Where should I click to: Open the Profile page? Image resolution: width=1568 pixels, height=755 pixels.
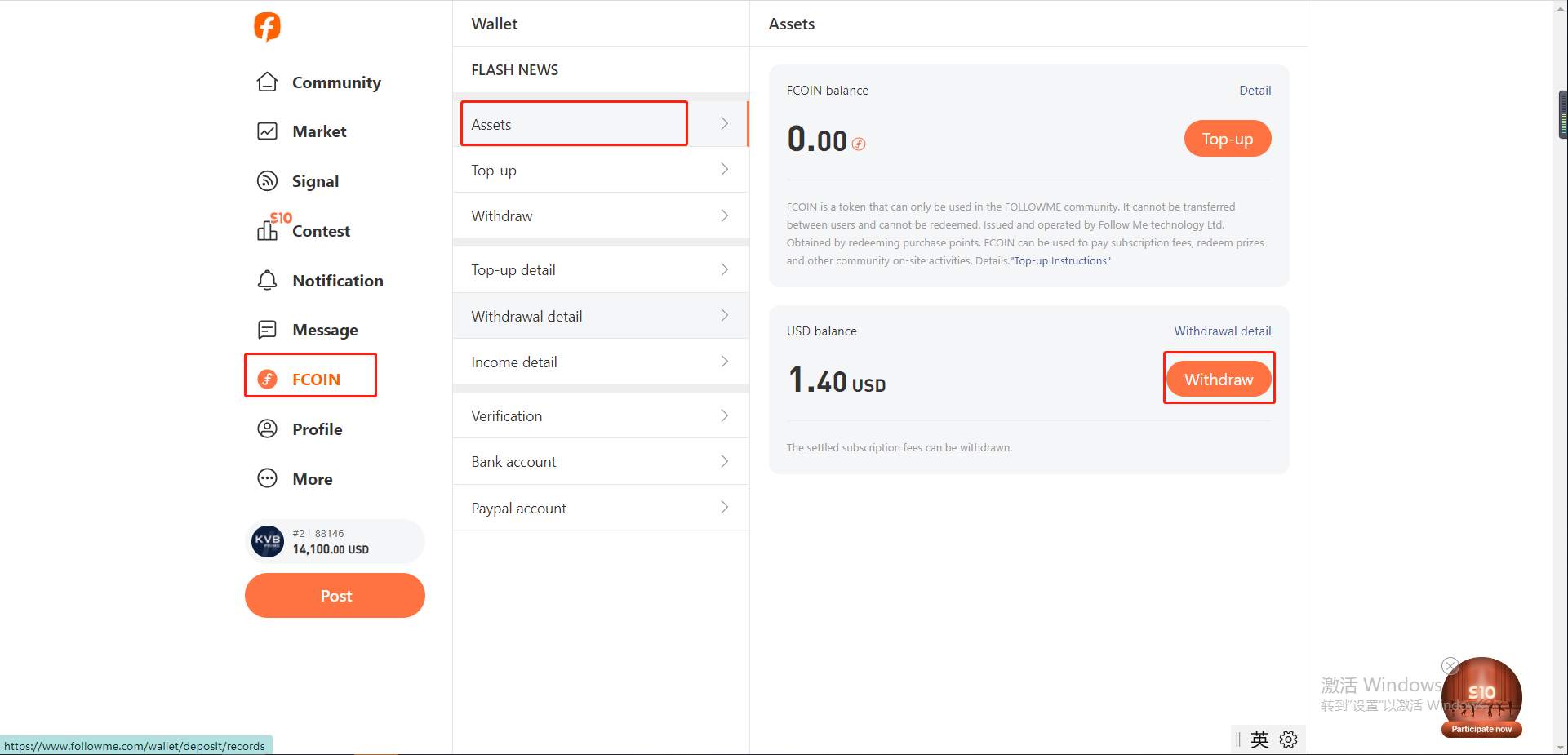coord(317,429)
